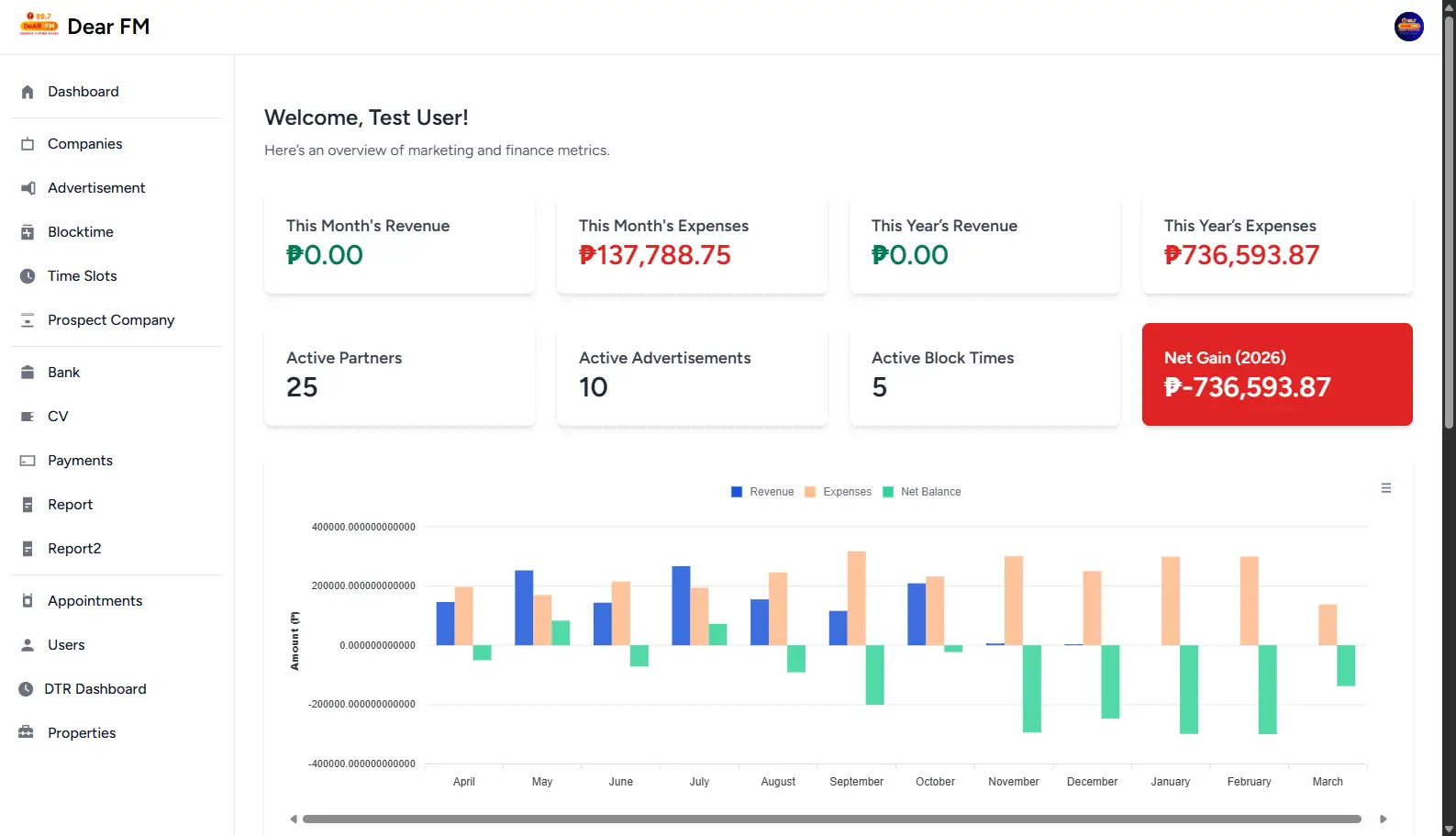The width and height of the screenshot is (1456, 836).
Task: Open the Companies menu item
Action: (x=85, y=144)
